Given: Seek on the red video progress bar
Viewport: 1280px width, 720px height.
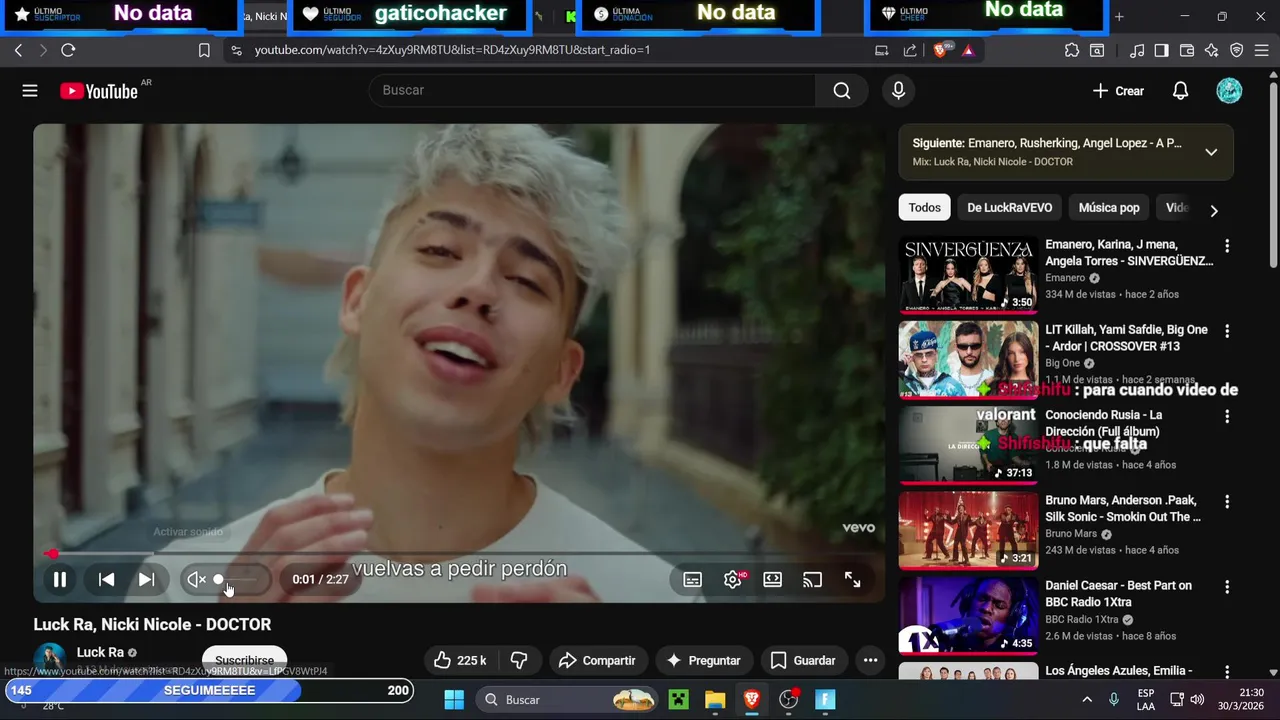Looking at the screenshot, I should pos(459,553).
